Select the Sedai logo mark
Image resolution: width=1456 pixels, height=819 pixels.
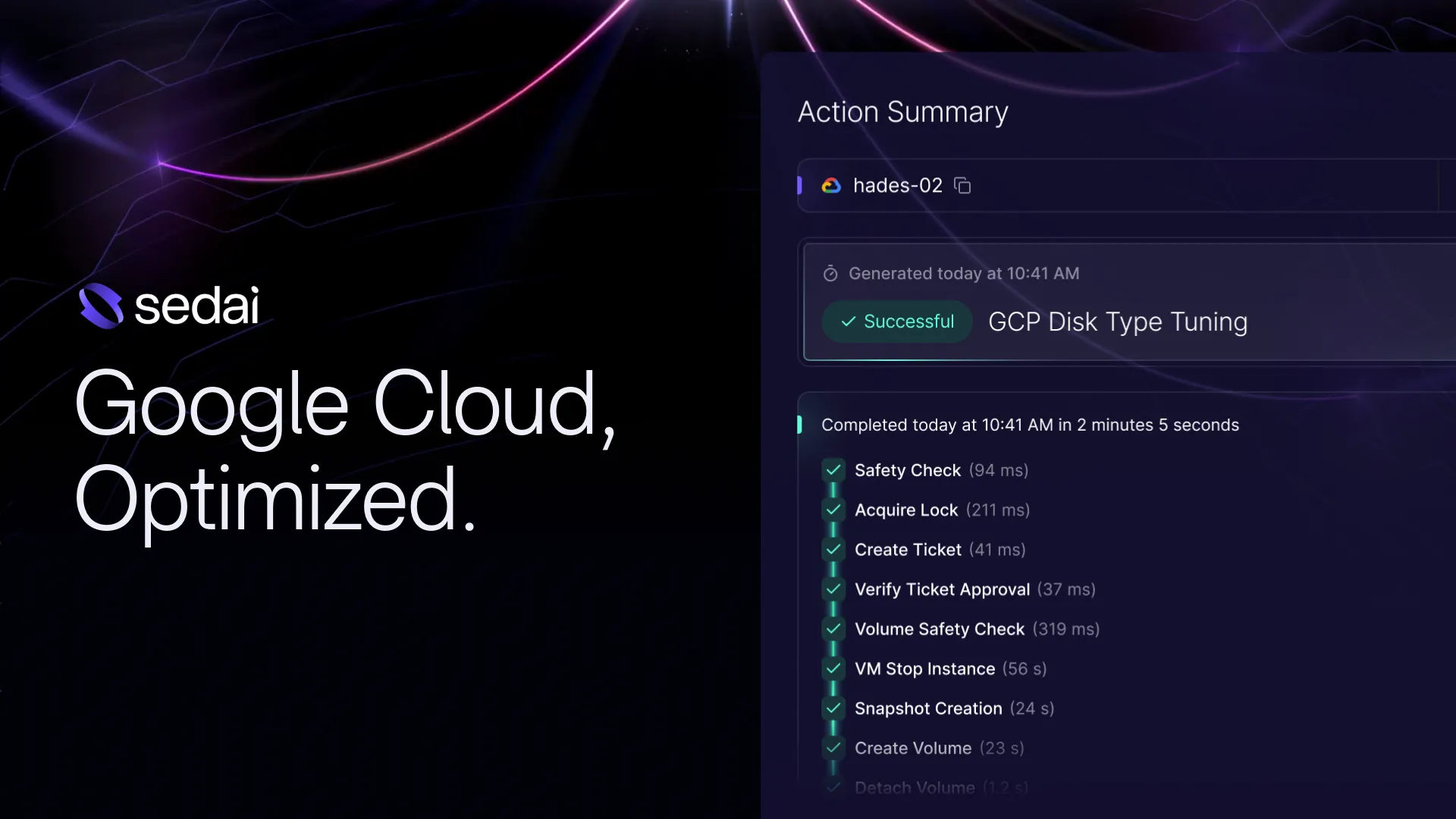click(102, 306)
